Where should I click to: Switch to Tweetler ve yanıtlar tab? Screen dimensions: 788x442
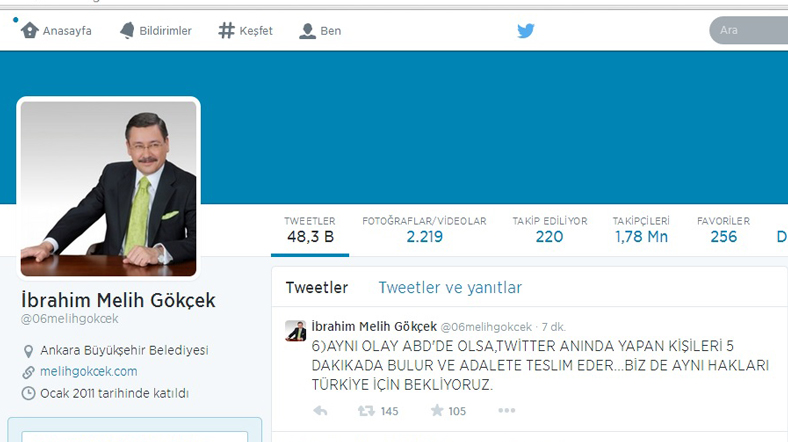point(450,288)
